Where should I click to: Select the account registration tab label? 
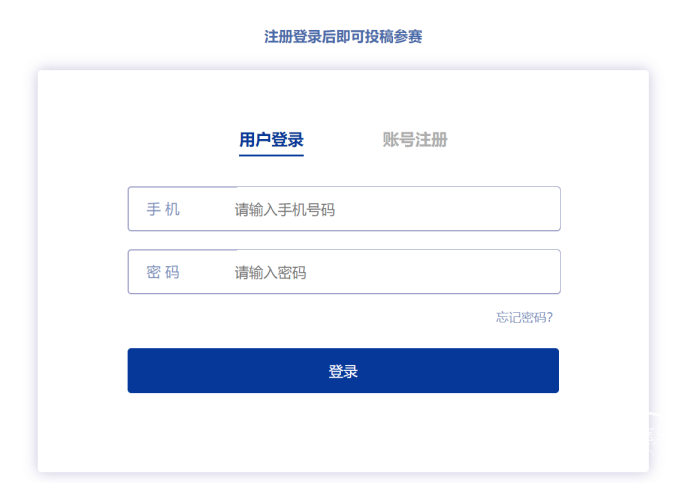414,140
